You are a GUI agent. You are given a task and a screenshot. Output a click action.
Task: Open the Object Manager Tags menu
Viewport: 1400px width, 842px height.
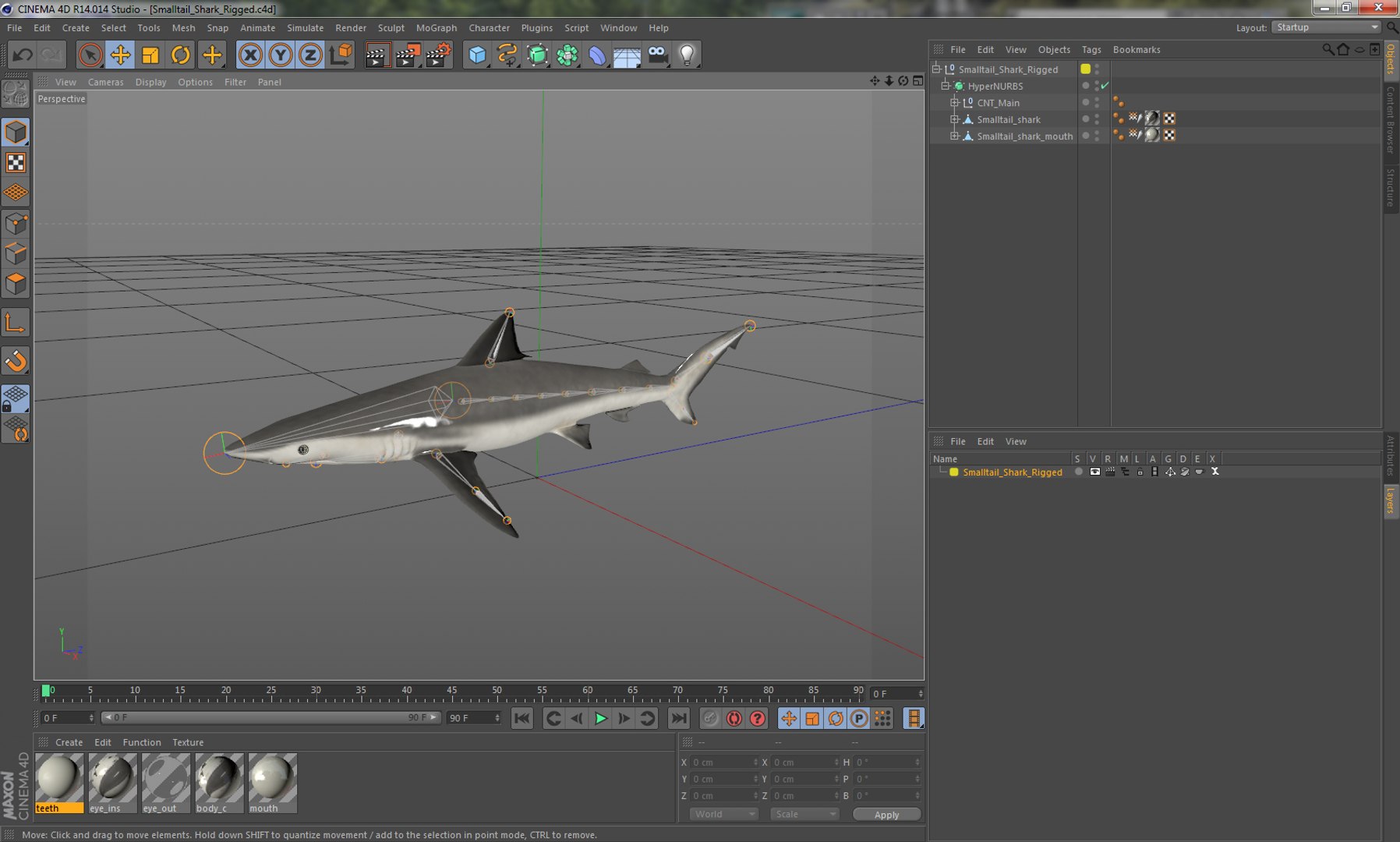click(1091, 49)
